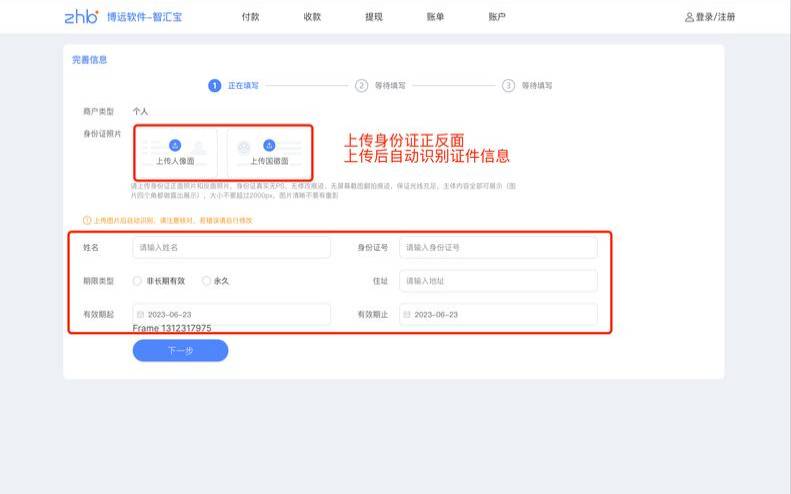This screenshot has width=791, height=494.
Task: Click step 1 正在填写 indicator
Action: click(234, 86)
